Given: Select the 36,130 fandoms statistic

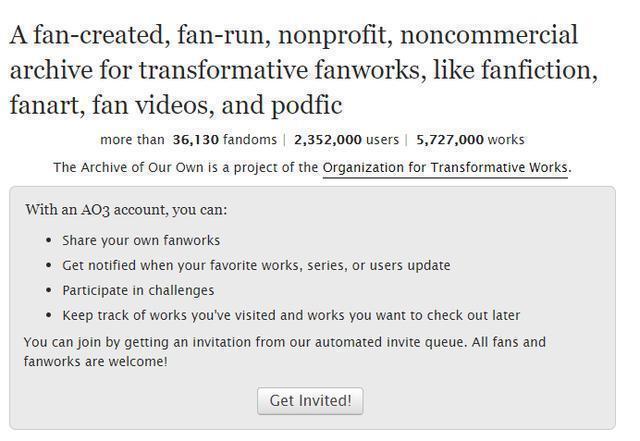Looking at the screenshot, I should (220, 140).
